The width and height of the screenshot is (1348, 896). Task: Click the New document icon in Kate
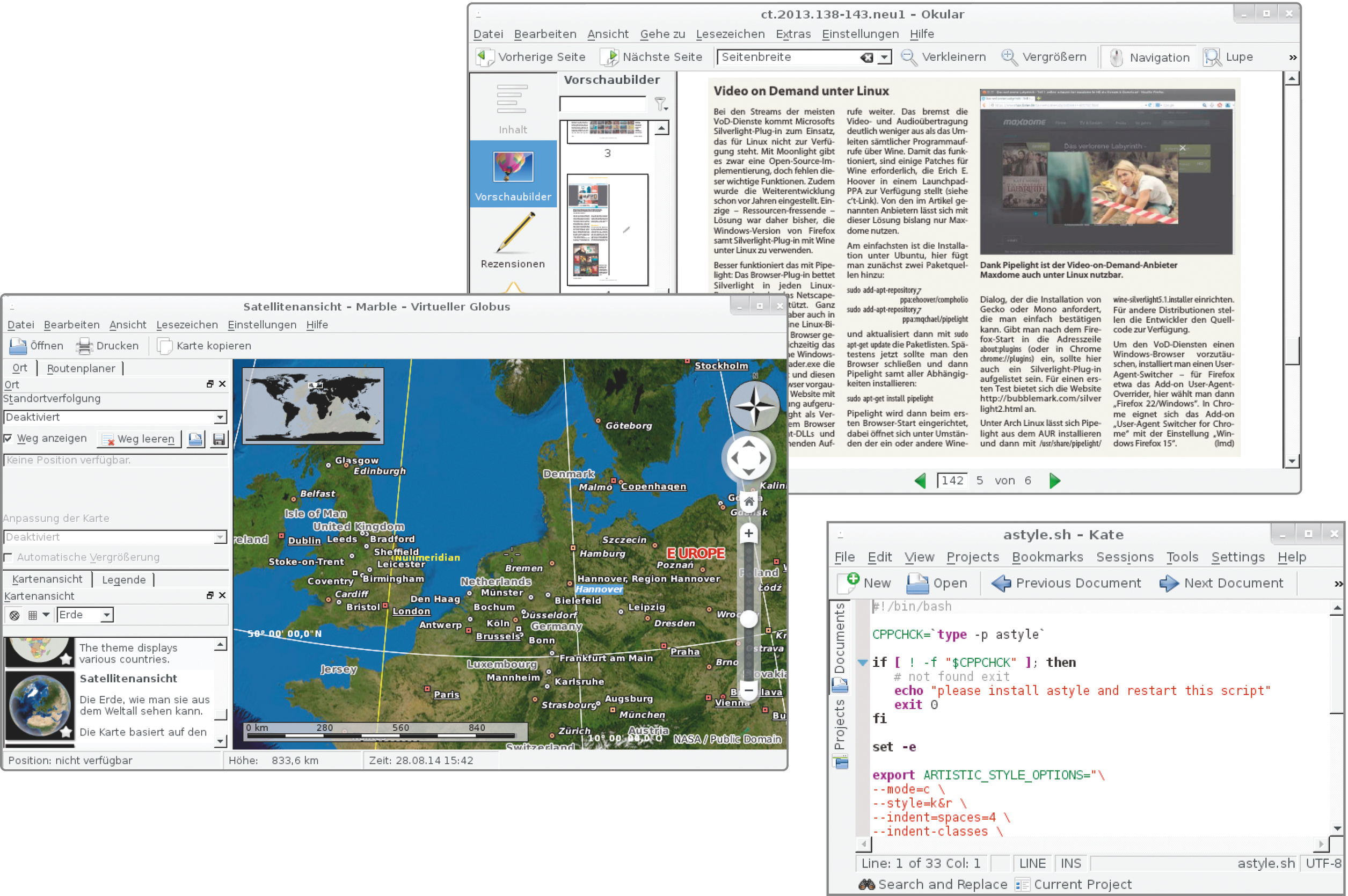[x=849, y=583]
